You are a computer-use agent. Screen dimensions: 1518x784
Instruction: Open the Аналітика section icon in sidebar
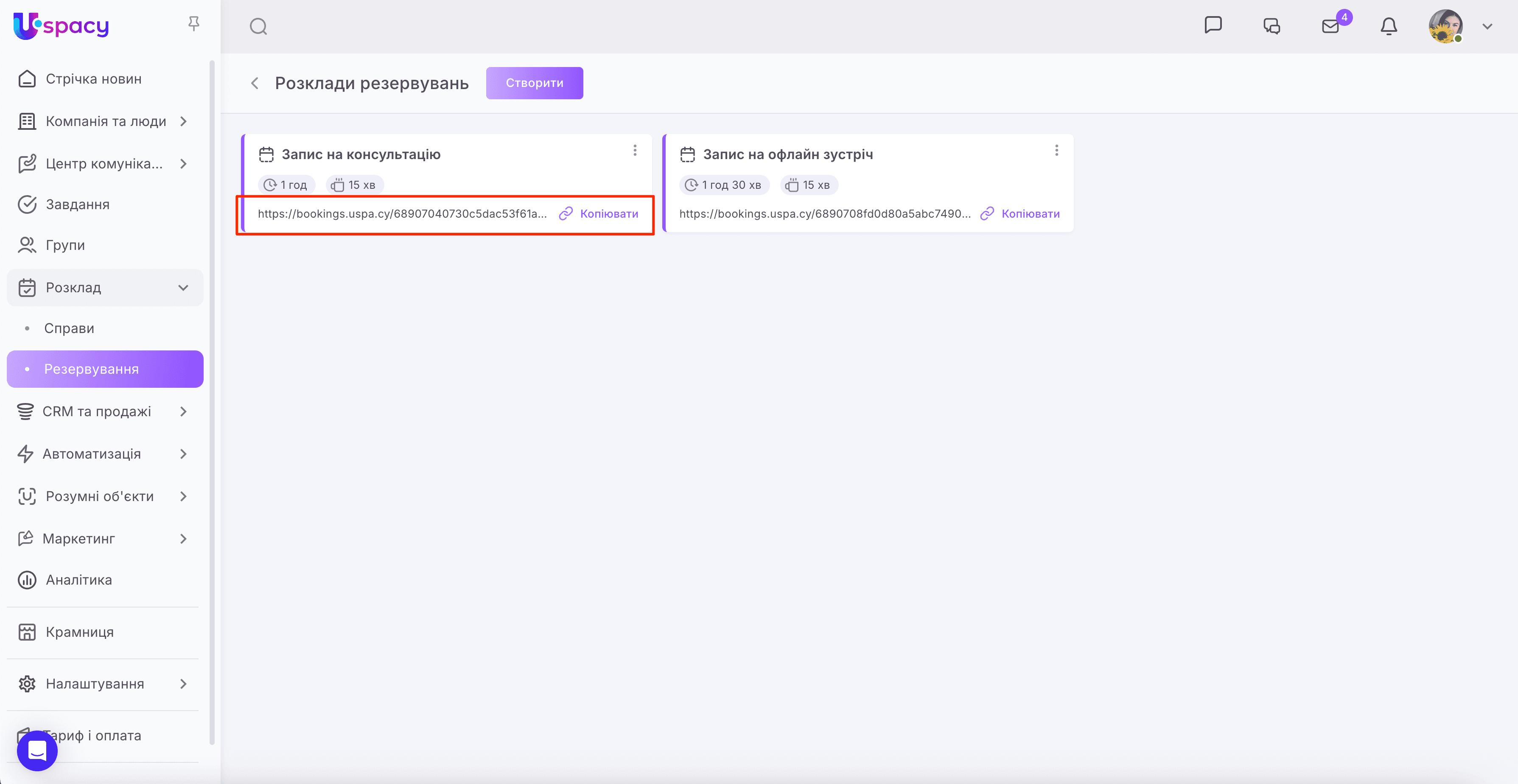(x=27, y=580)
